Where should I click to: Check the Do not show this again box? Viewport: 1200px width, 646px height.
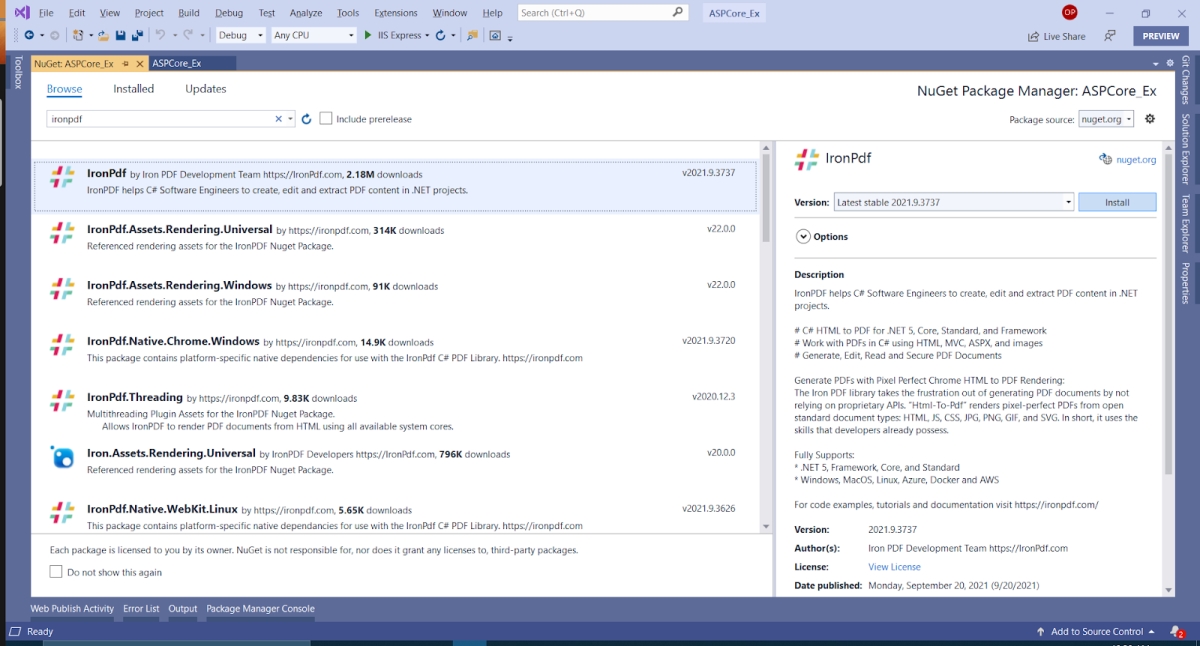click(56, 572)
